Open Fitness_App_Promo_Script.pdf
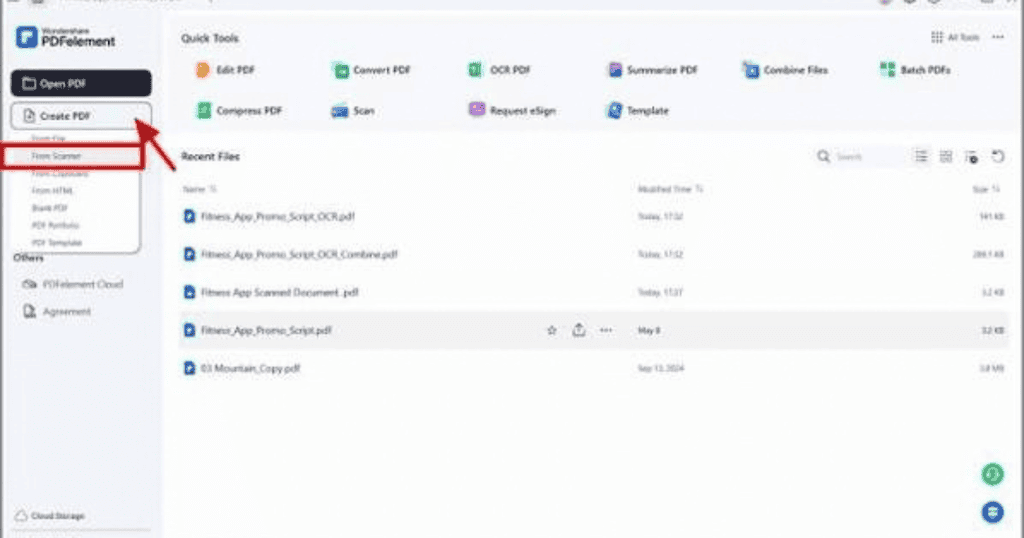 [x=266, y=330]
